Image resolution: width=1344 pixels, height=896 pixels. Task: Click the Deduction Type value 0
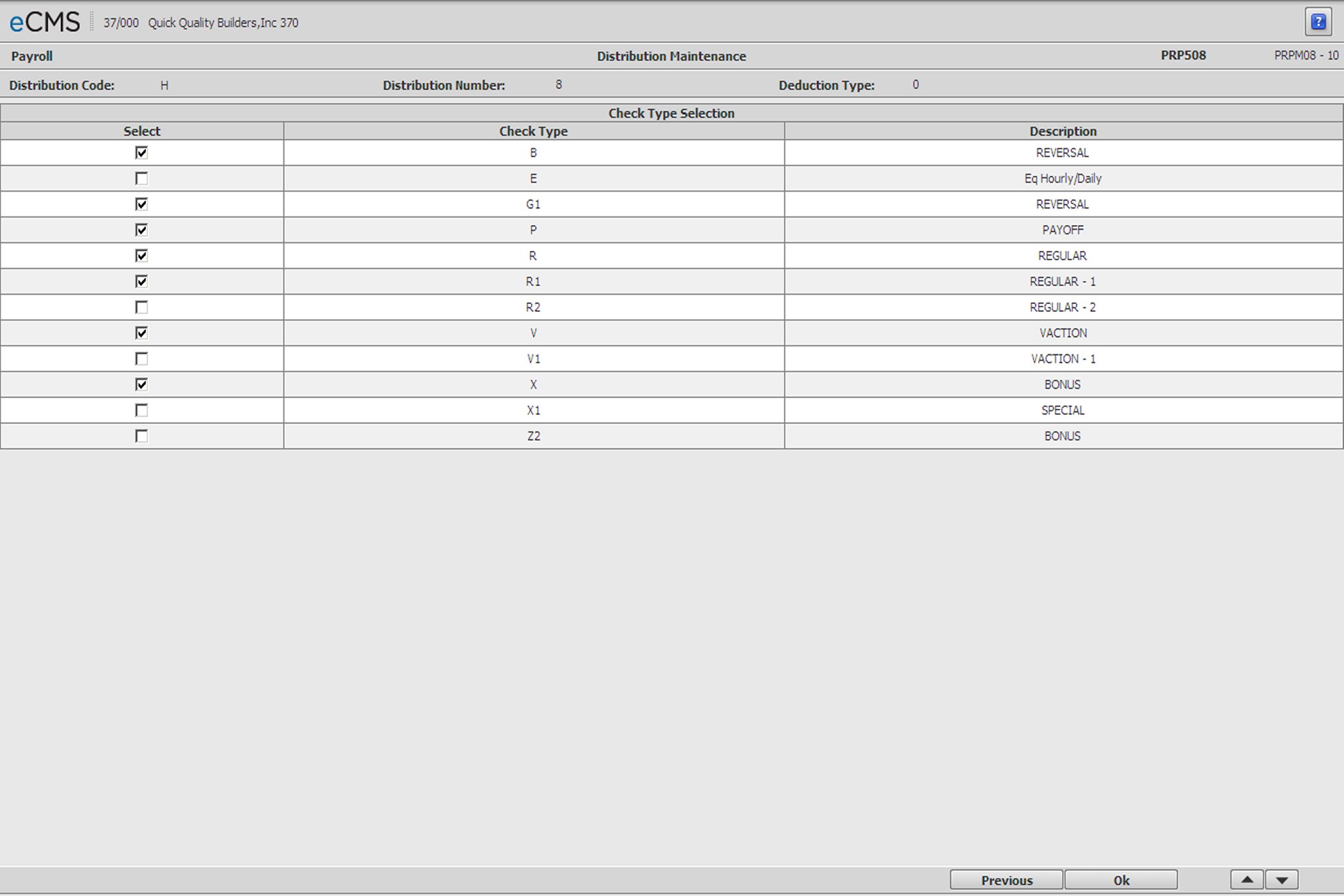point(916,85)
